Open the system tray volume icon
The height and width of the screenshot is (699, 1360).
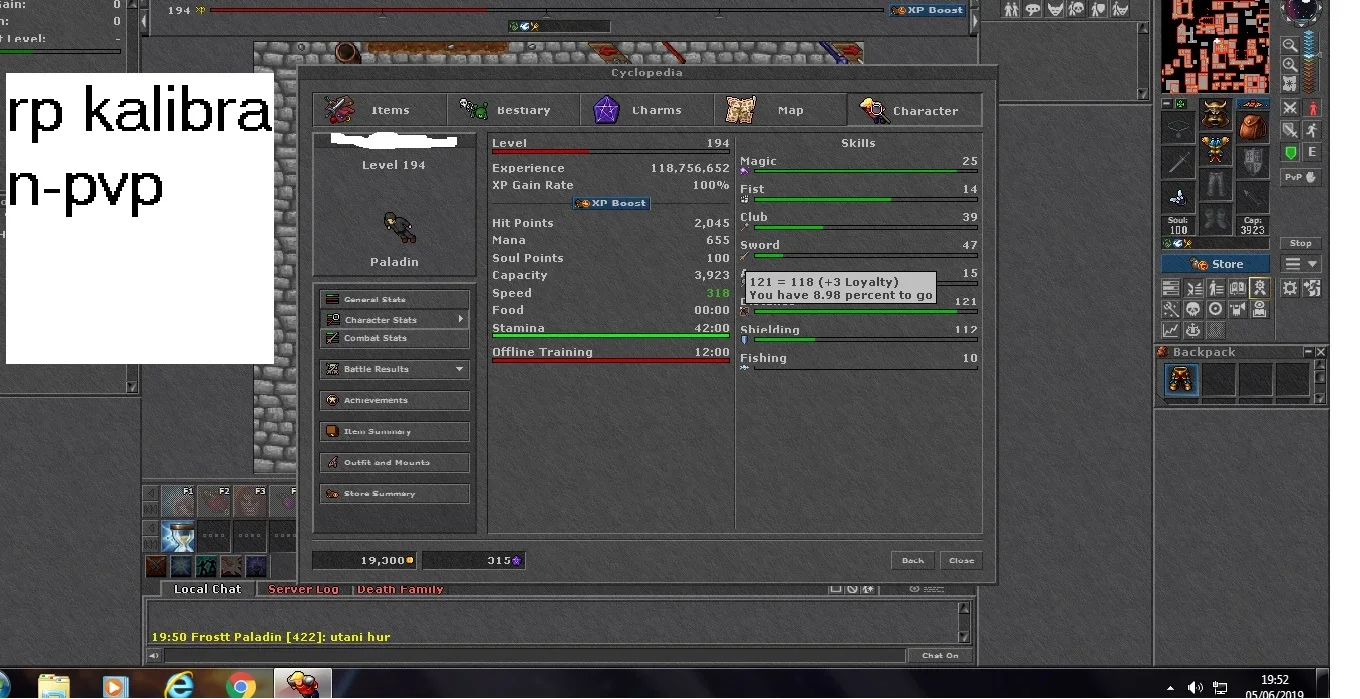(1195, 688)
